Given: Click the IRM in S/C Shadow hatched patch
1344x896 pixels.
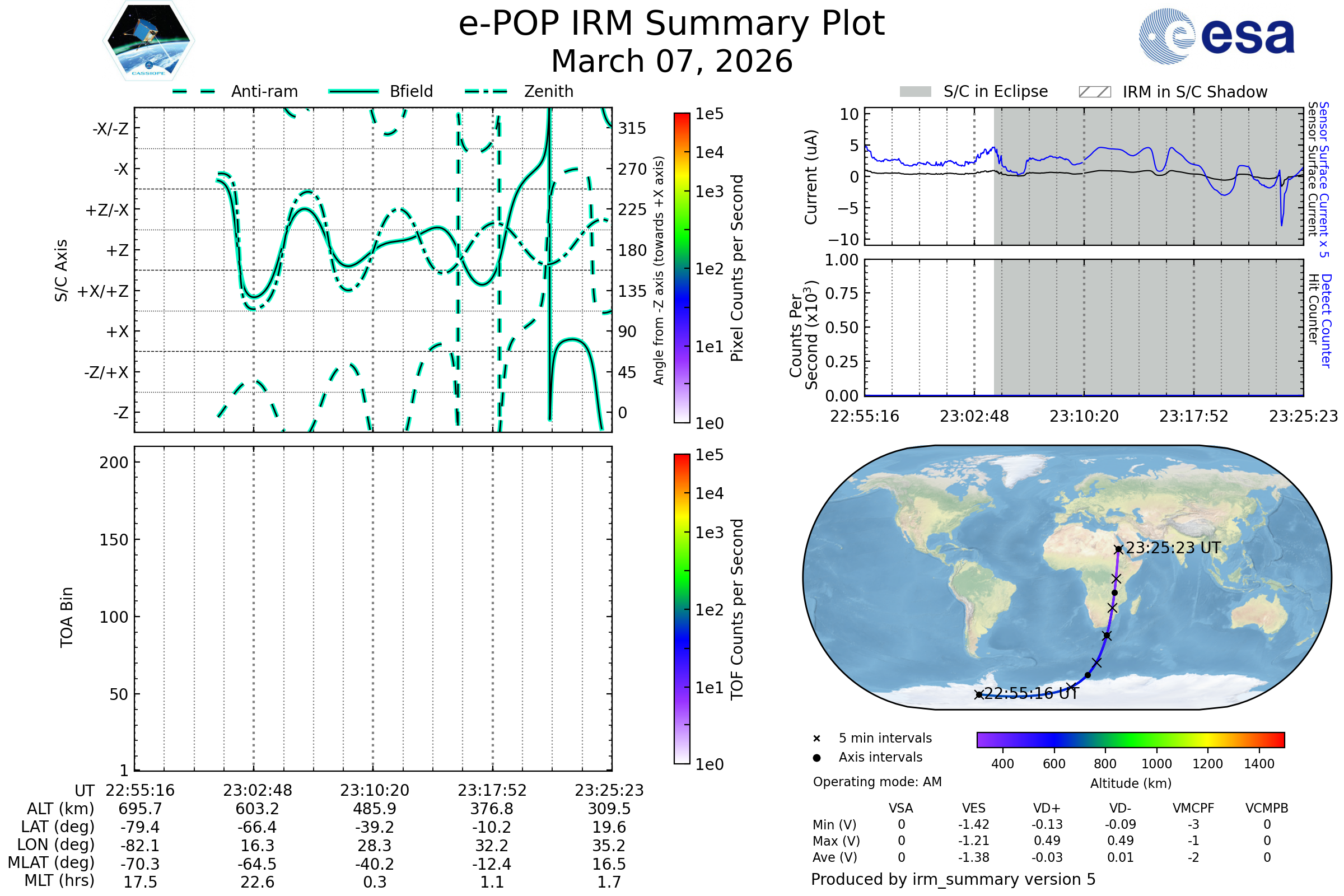Looking at the screenshot, I should click(x=1094, y=92).
